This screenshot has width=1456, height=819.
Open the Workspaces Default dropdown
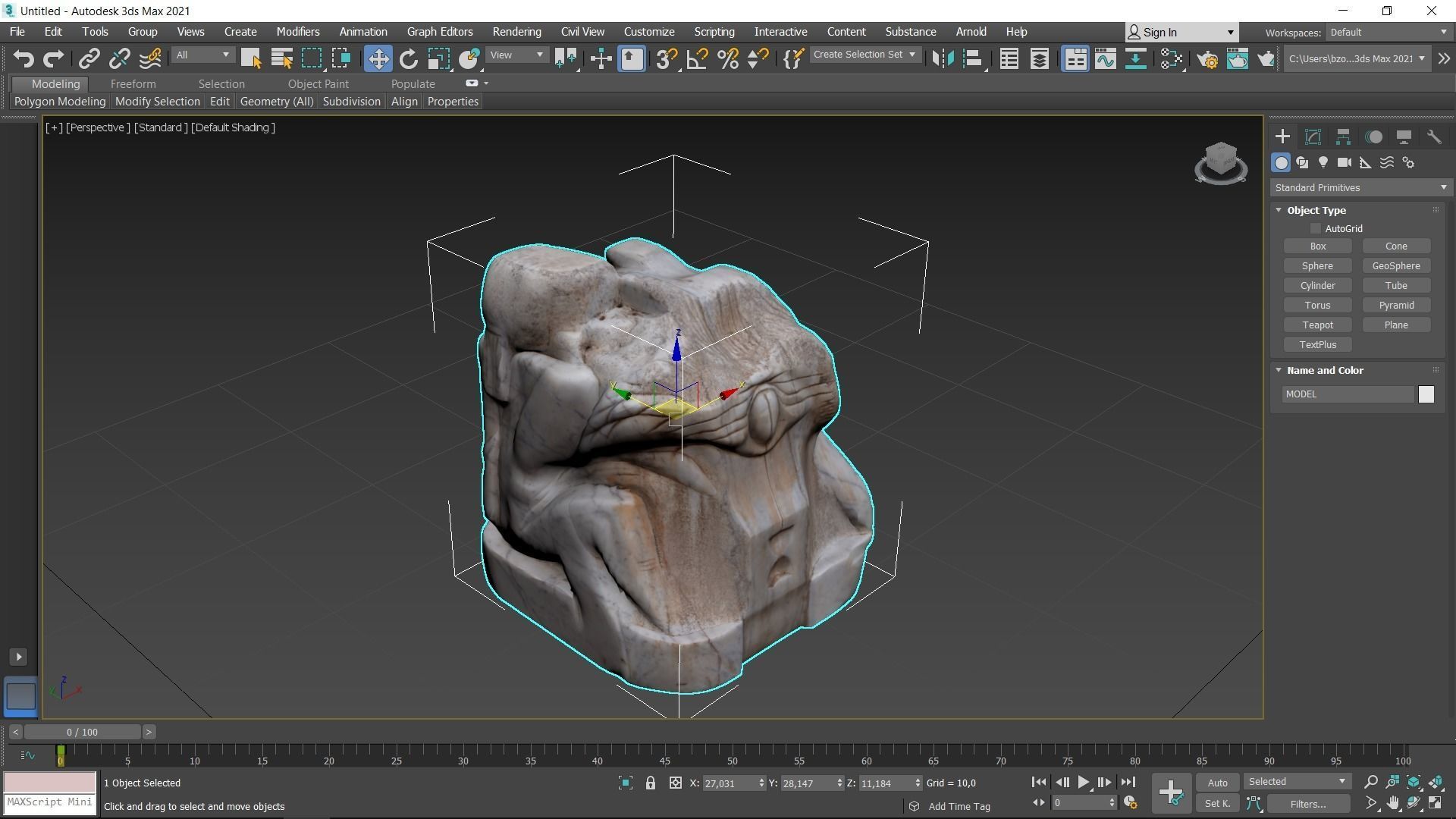(x=1388, y=32)
